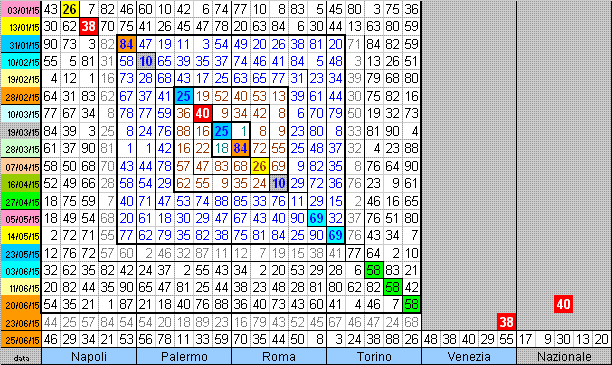Select the Napoli column header

(x=89, y=356)
